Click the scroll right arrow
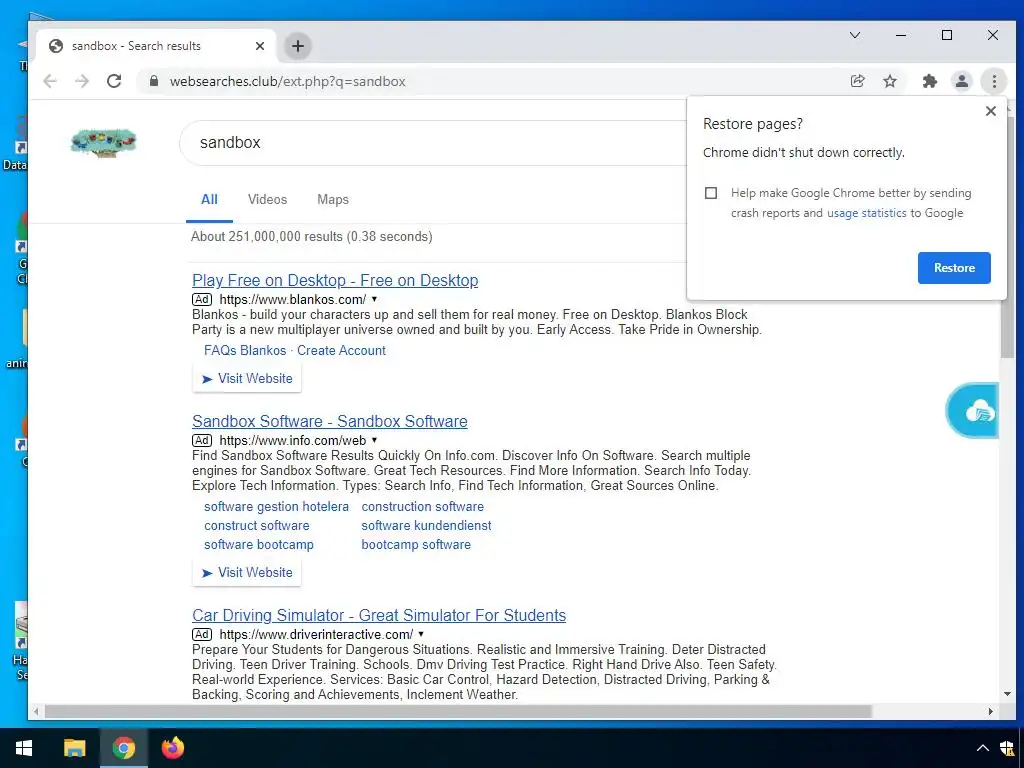This screenshot has width=1024, height=768. point(991,711)
